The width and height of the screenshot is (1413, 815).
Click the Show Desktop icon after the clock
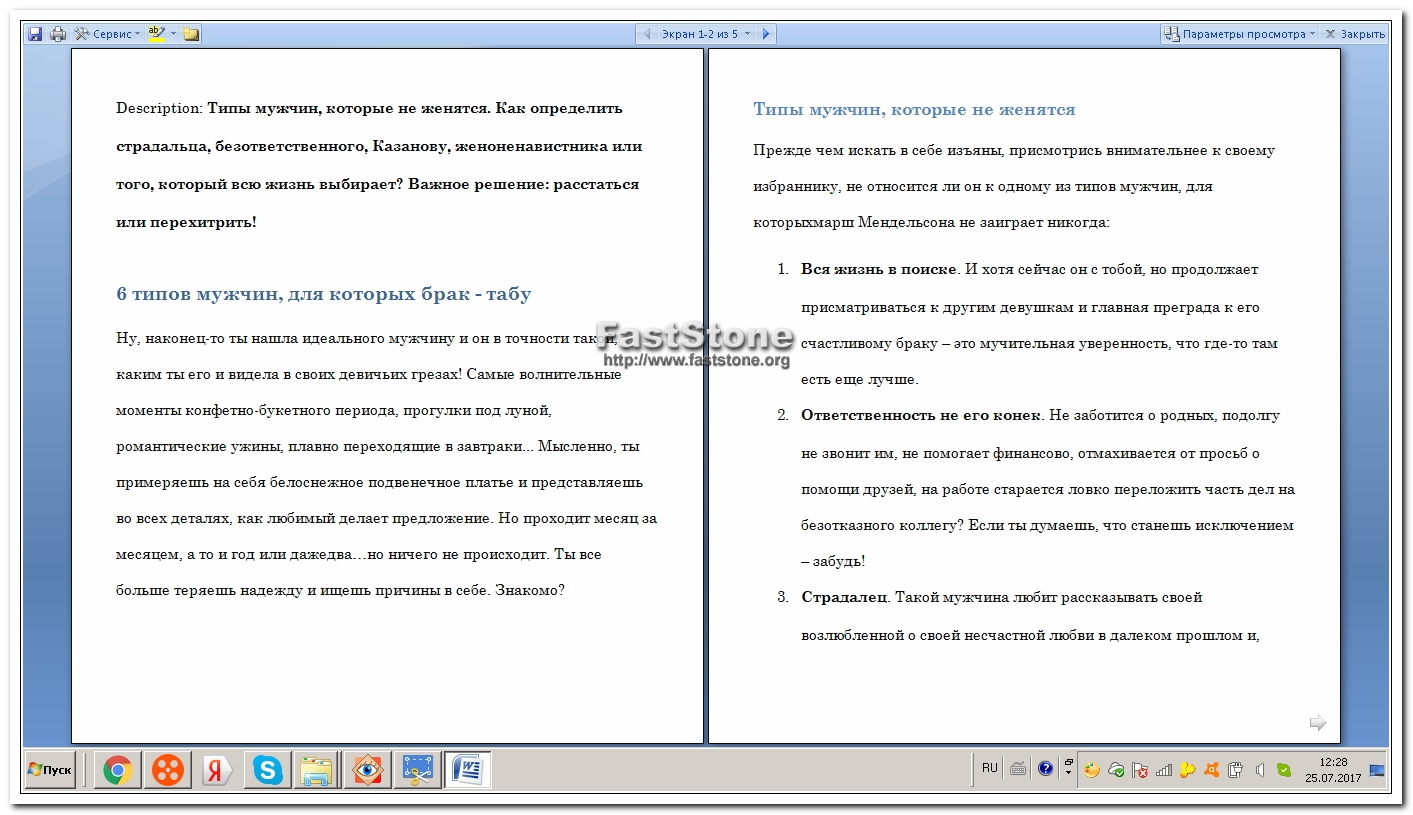[1377, 770]
